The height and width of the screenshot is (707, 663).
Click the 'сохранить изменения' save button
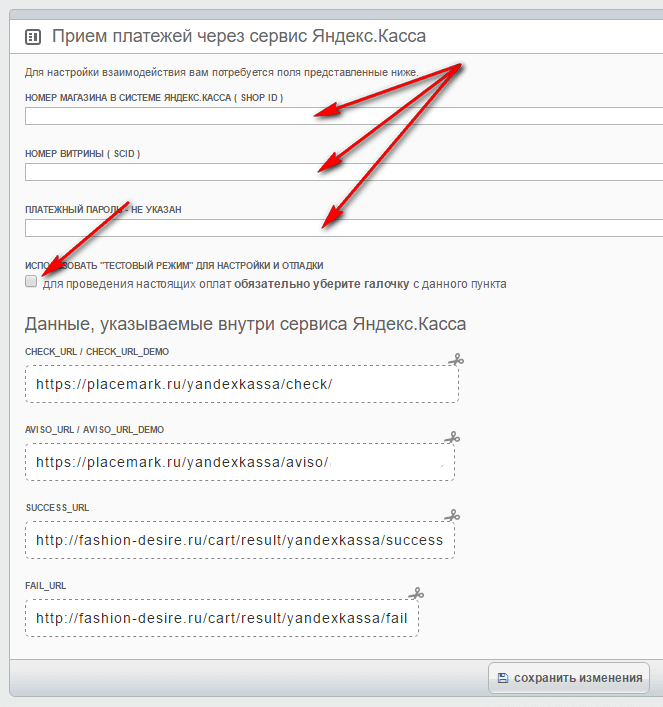tap(569, 678)
